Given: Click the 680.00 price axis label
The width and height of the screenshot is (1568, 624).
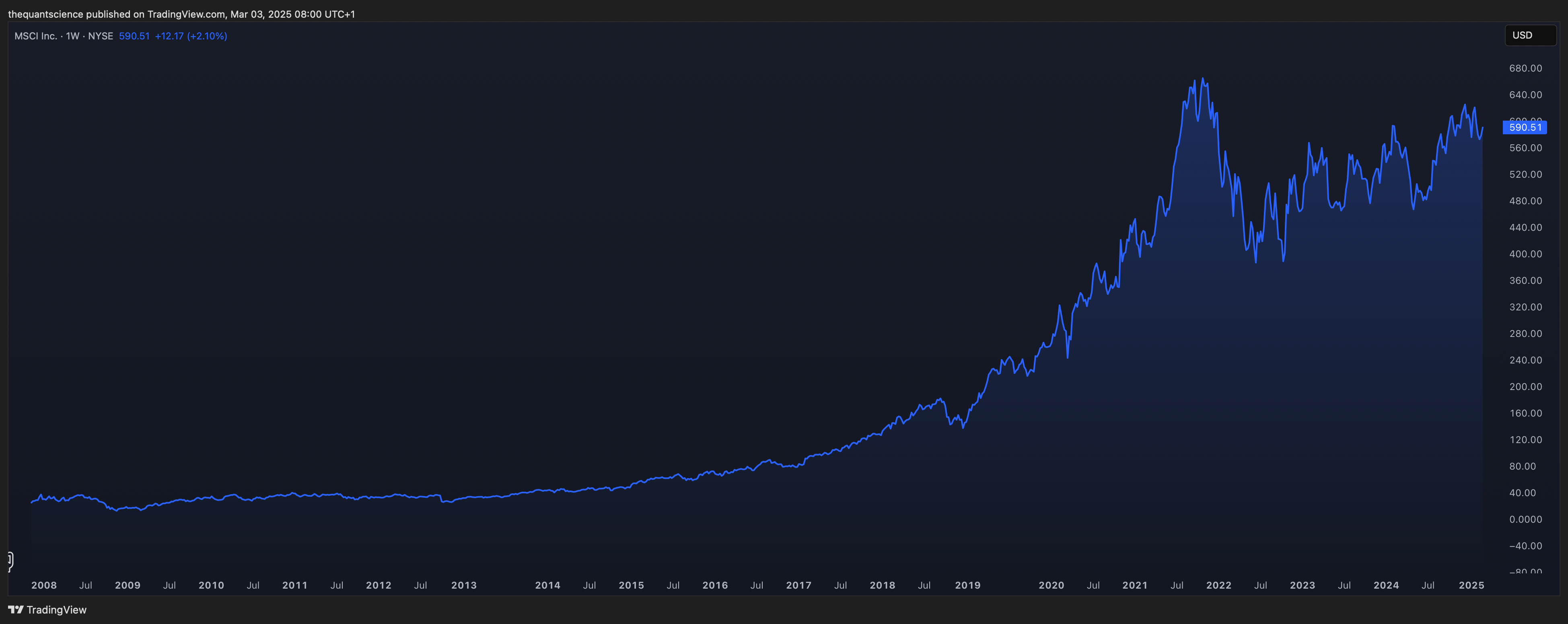Looking at the screenshot, I should [x=1525, y=68].
